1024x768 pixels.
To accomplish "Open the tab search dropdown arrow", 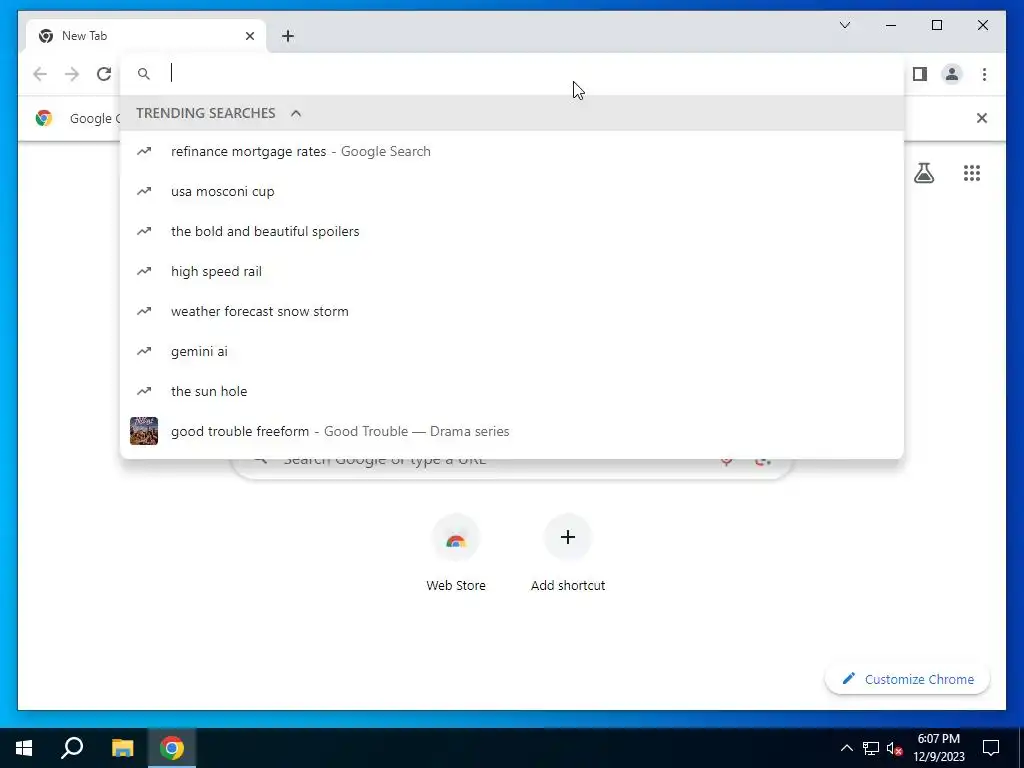I will [x=844, y=25].
